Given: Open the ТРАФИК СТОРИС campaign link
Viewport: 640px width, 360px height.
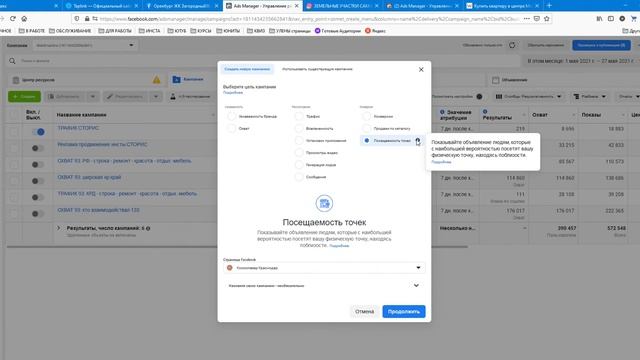Looking at the screenshot, I should point(78,128).
